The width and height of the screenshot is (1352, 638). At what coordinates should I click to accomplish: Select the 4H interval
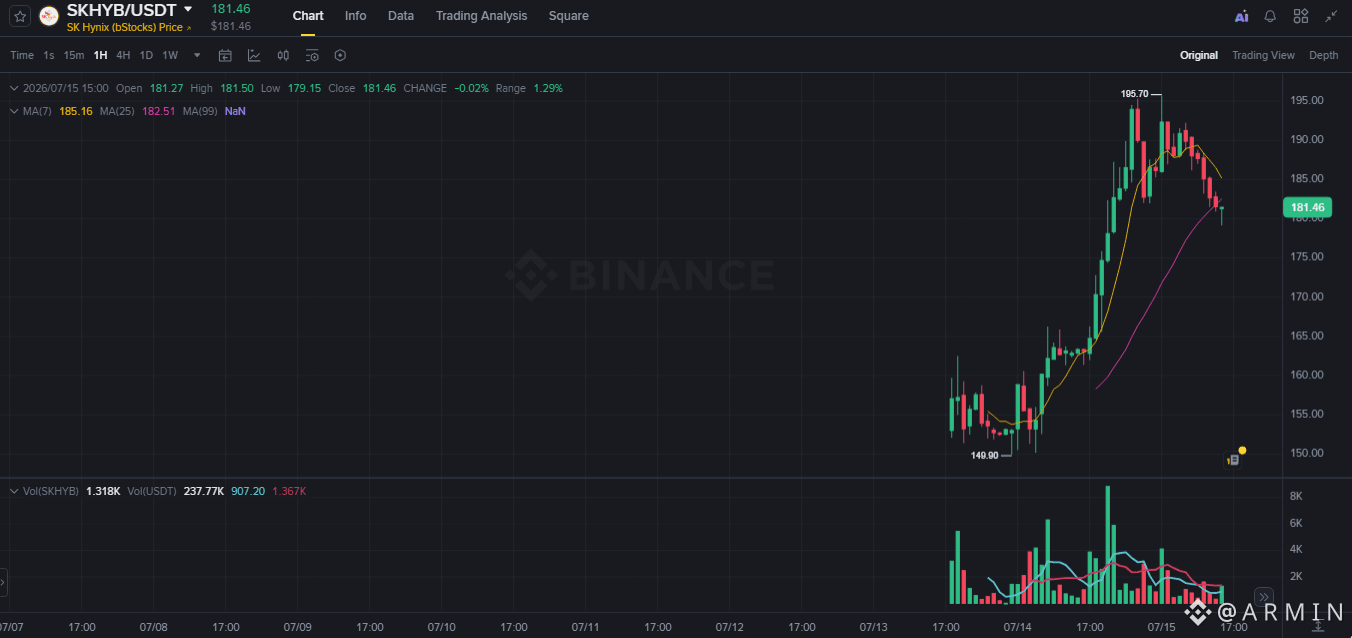click(x=123, y=55)
